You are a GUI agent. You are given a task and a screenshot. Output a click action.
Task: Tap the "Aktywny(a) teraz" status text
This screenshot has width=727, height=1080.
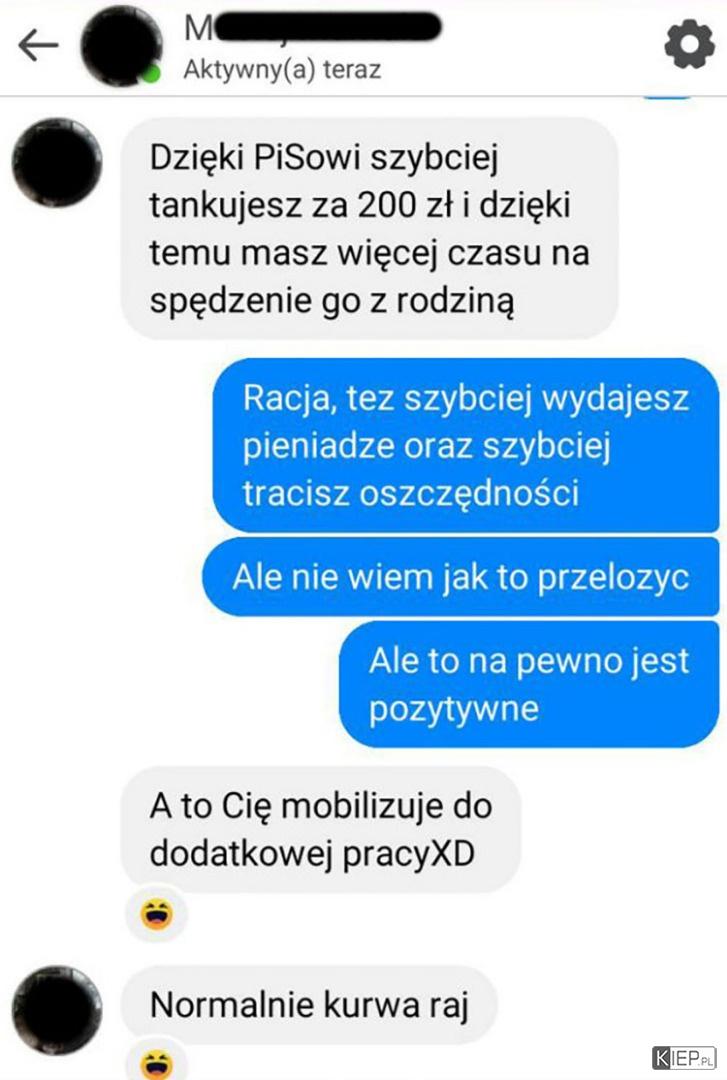tap(282, 70)
